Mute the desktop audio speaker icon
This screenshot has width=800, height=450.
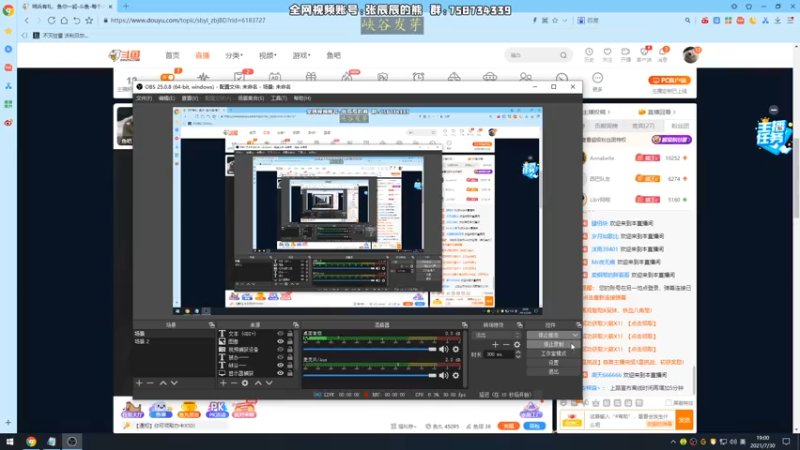(x=443, y=349)
